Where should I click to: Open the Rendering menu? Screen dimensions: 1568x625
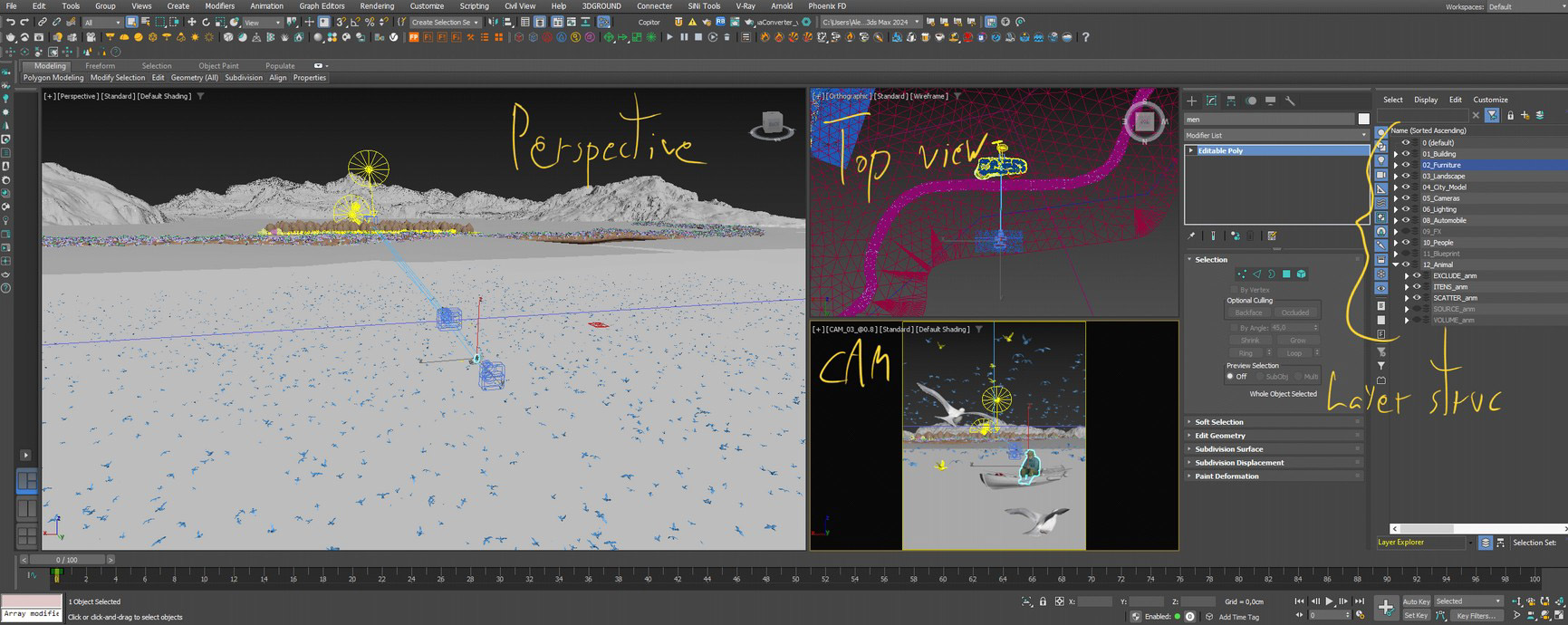[x=377, y=5]
